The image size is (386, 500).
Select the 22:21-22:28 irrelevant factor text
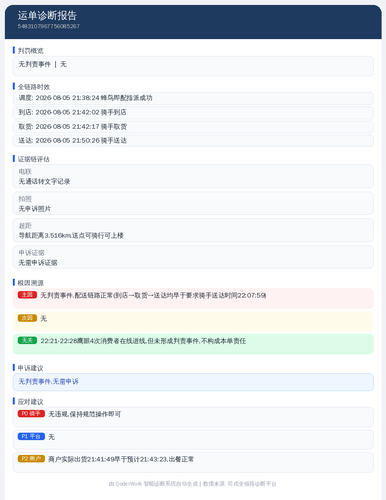tap(143, 341)
